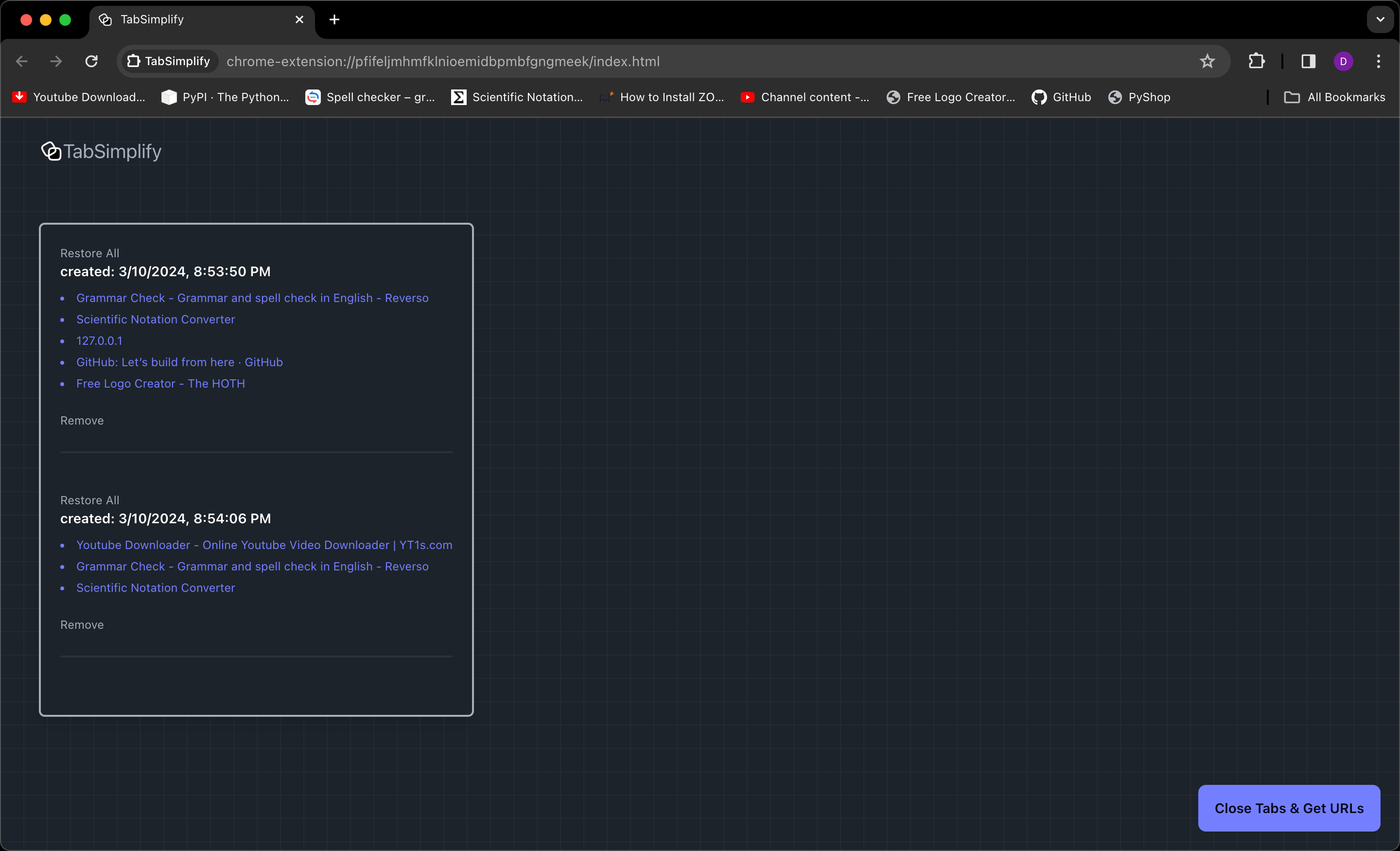Reload the page with the refresh icon
Screen dimensions: 1400x851
click(91, 61)
